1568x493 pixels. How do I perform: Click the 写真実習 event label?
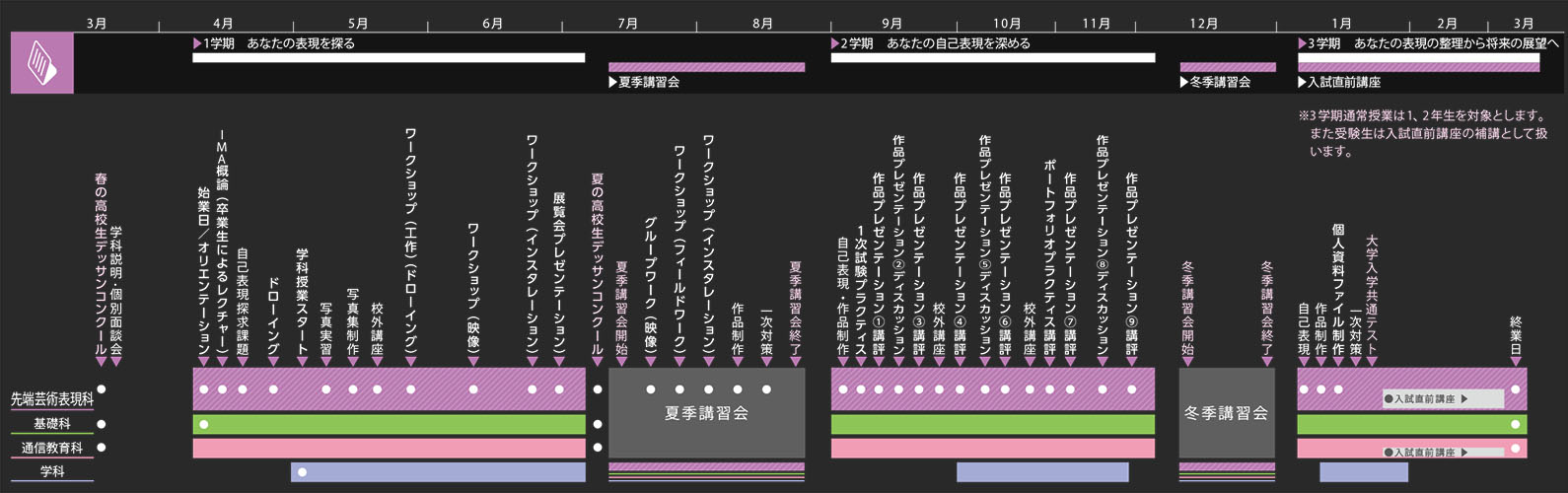[326, 328]
